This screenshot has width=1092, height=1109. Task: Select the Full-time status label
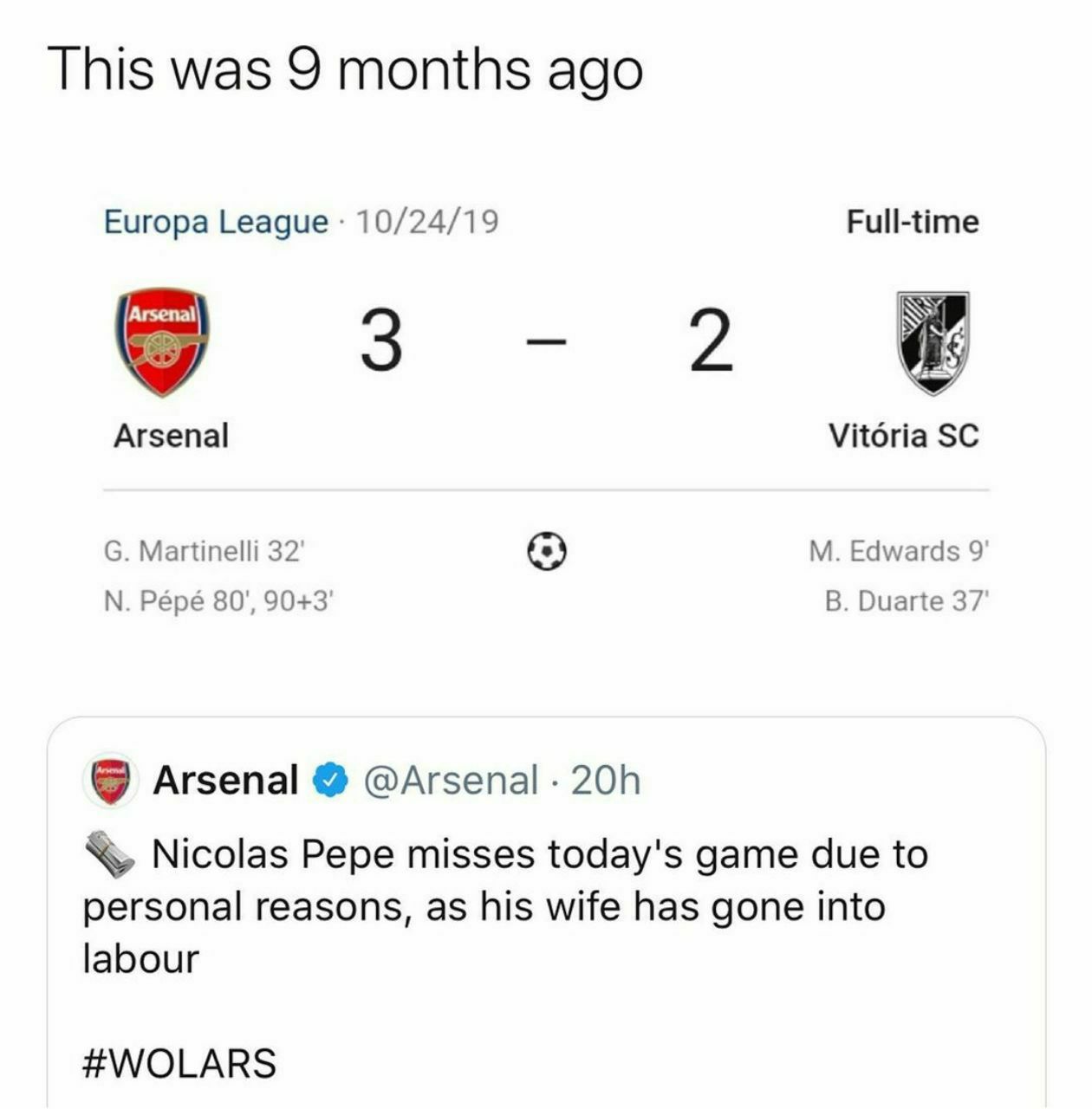[913, 223]
